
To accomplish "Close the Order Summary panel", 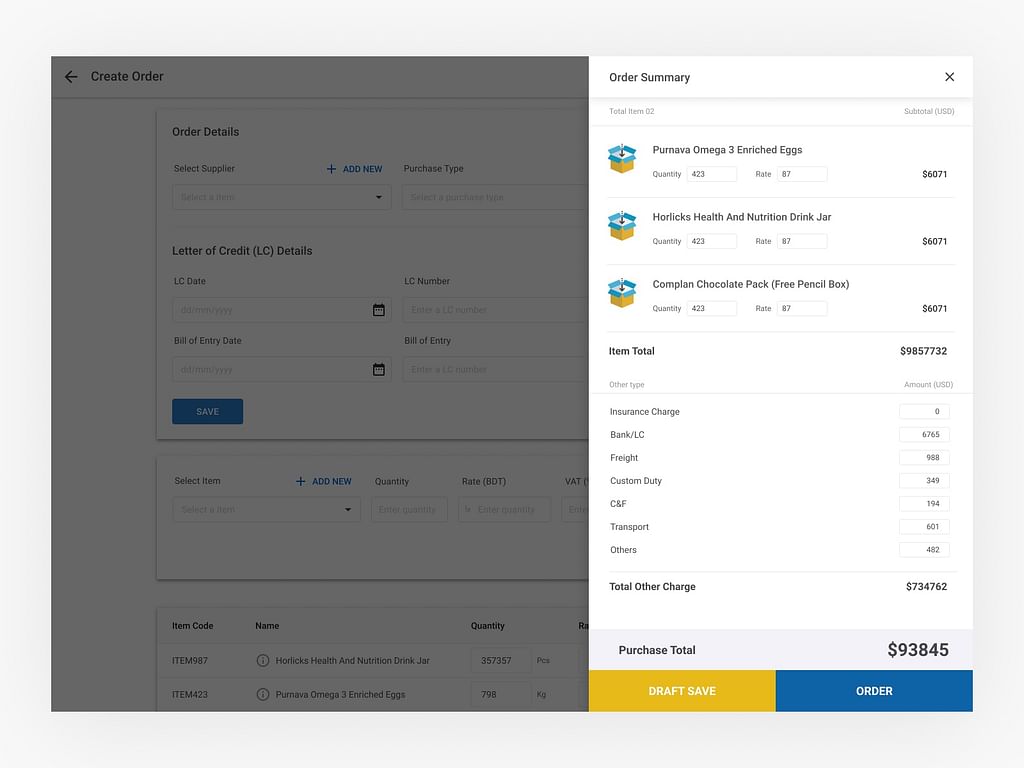I will click(949, 77).
